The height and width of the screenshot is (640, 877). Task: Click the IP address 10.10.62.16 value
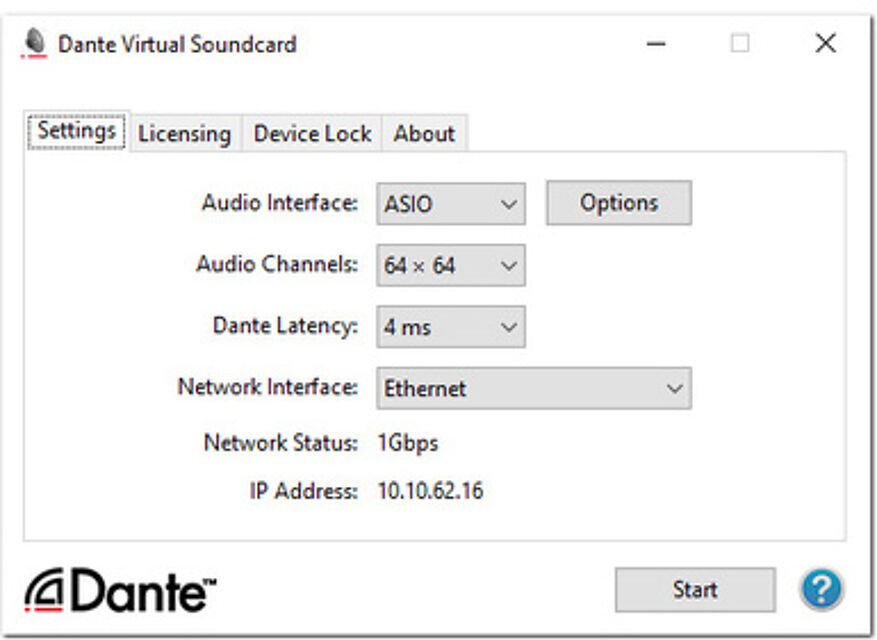[430, 491]
